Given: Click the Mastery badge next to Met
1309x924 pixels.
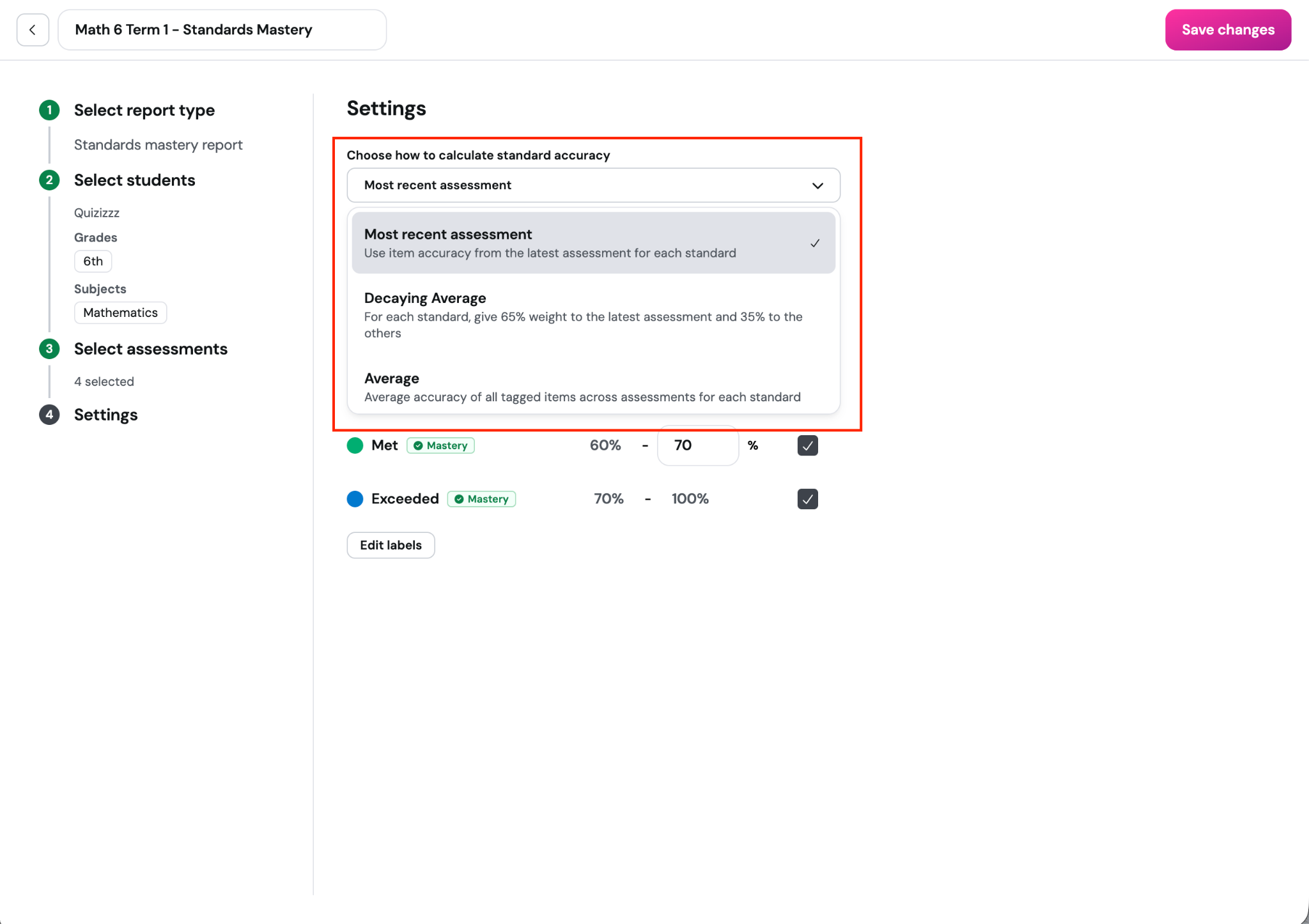Looking at the screenshot, I should 441,446.
